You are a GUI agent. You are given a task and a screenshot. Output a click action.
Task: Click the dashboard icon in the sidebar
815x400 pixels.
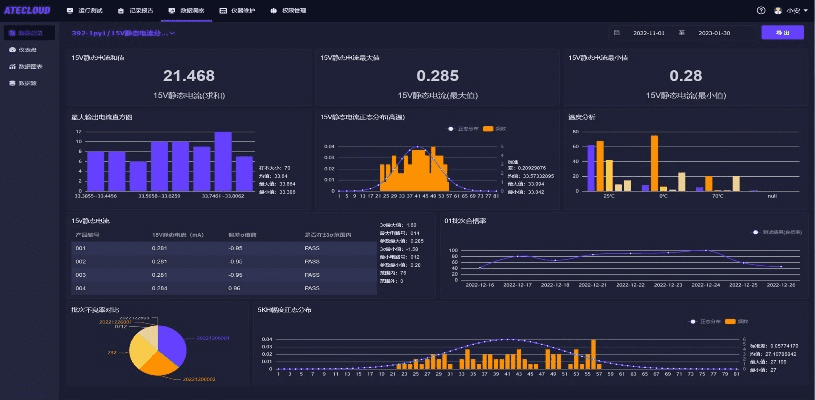tap(12, 49)
